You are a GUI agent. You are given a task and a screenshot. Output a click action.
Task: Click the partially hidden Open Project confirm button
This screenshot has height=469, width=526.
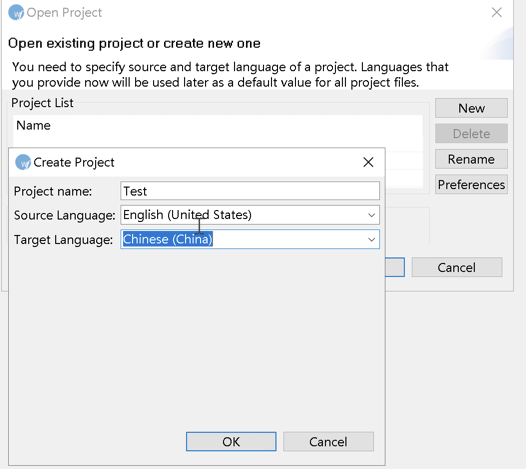pos(395,267)
